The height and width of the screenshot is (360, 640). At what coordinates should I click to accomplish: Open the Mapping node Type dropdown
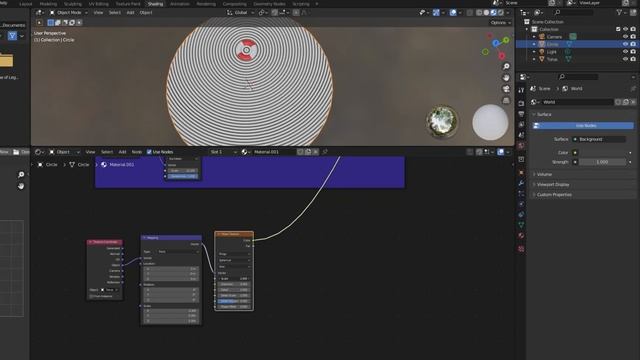point(178,252)
